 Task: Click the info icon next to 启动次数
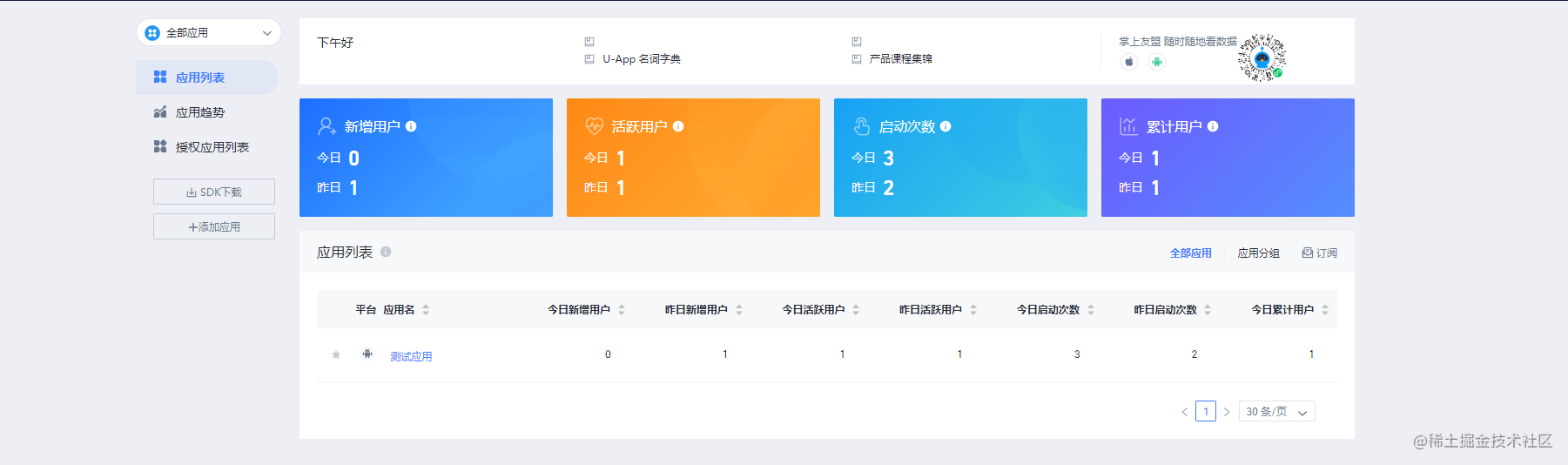click(x=946, y=126)
